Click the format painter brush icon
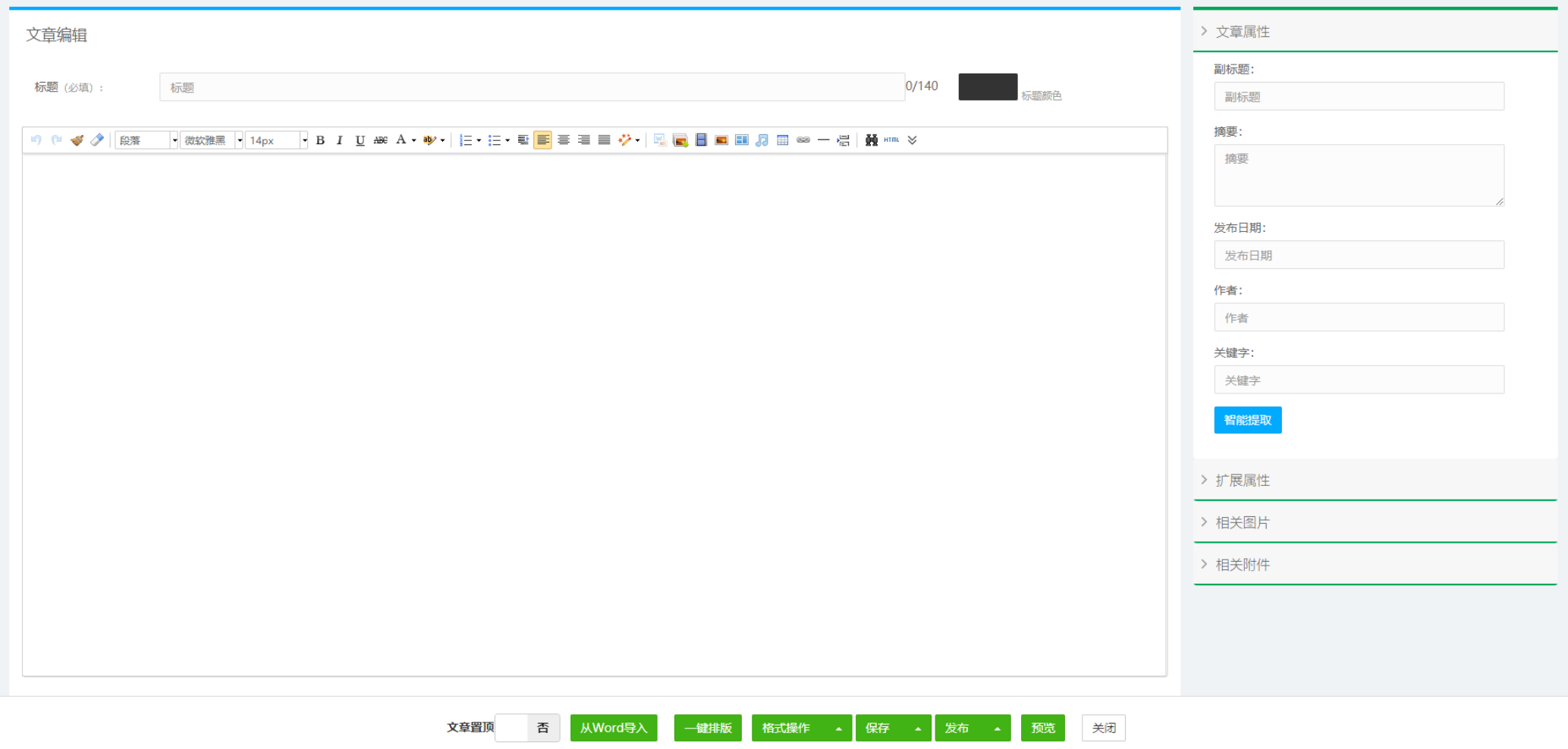Screen dimensions: 1568x749 coord(77,140)
